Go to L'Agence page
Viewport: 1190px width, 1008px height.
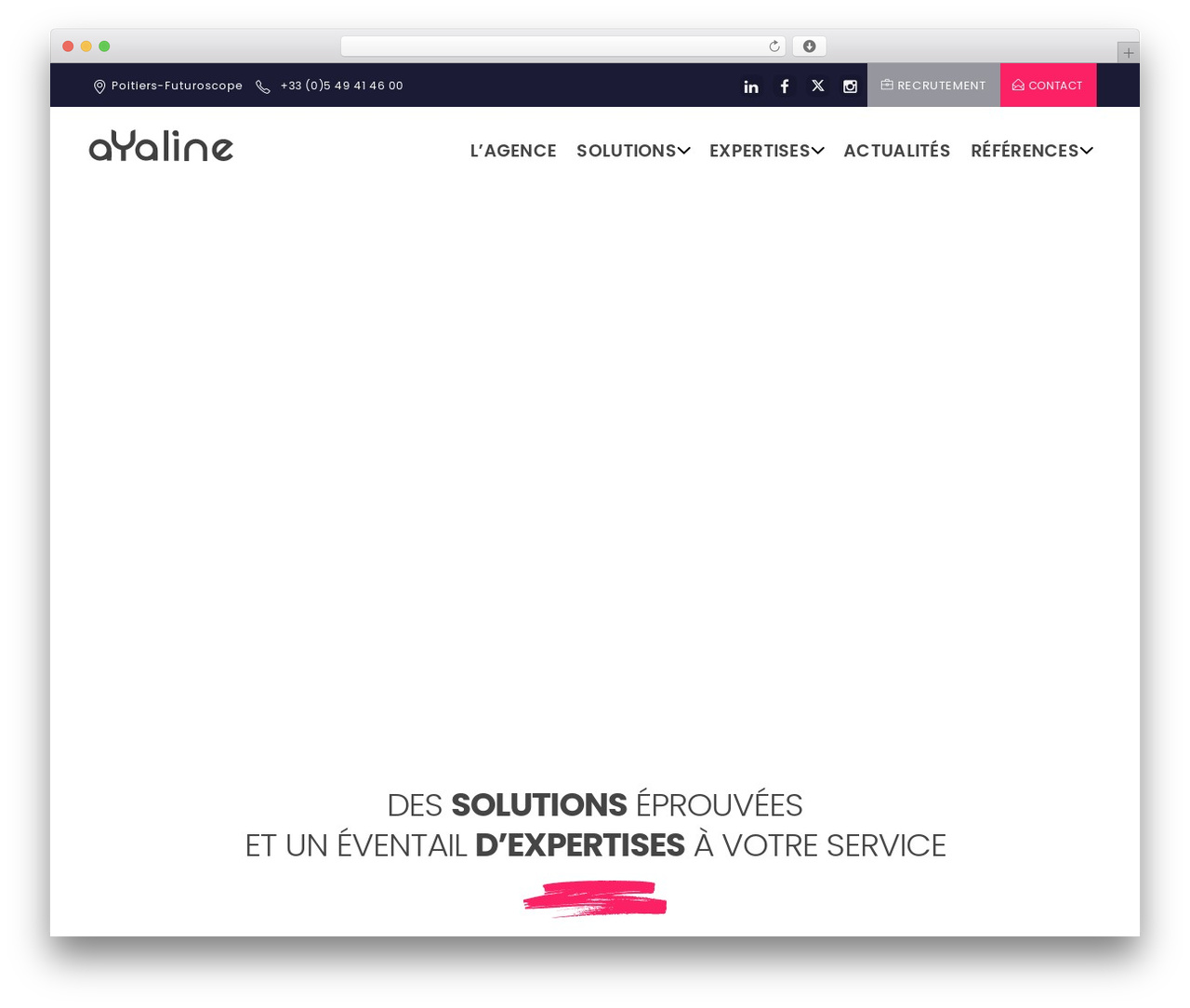click(x=513, y=151)
